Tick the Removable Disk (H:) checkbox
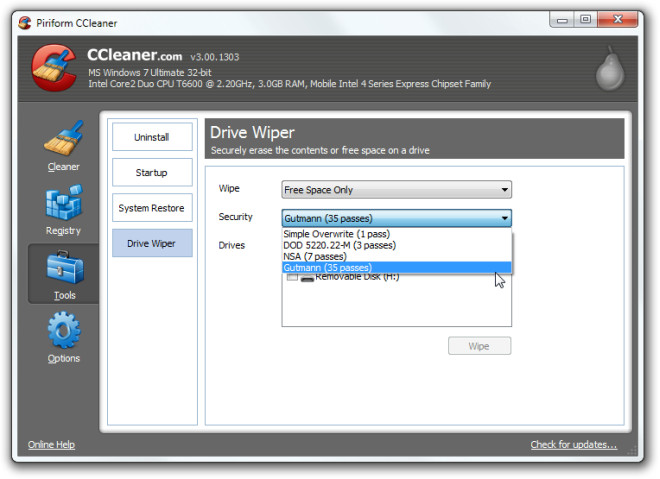The width and height of the screenshot is (660, 479). point(292,277)
